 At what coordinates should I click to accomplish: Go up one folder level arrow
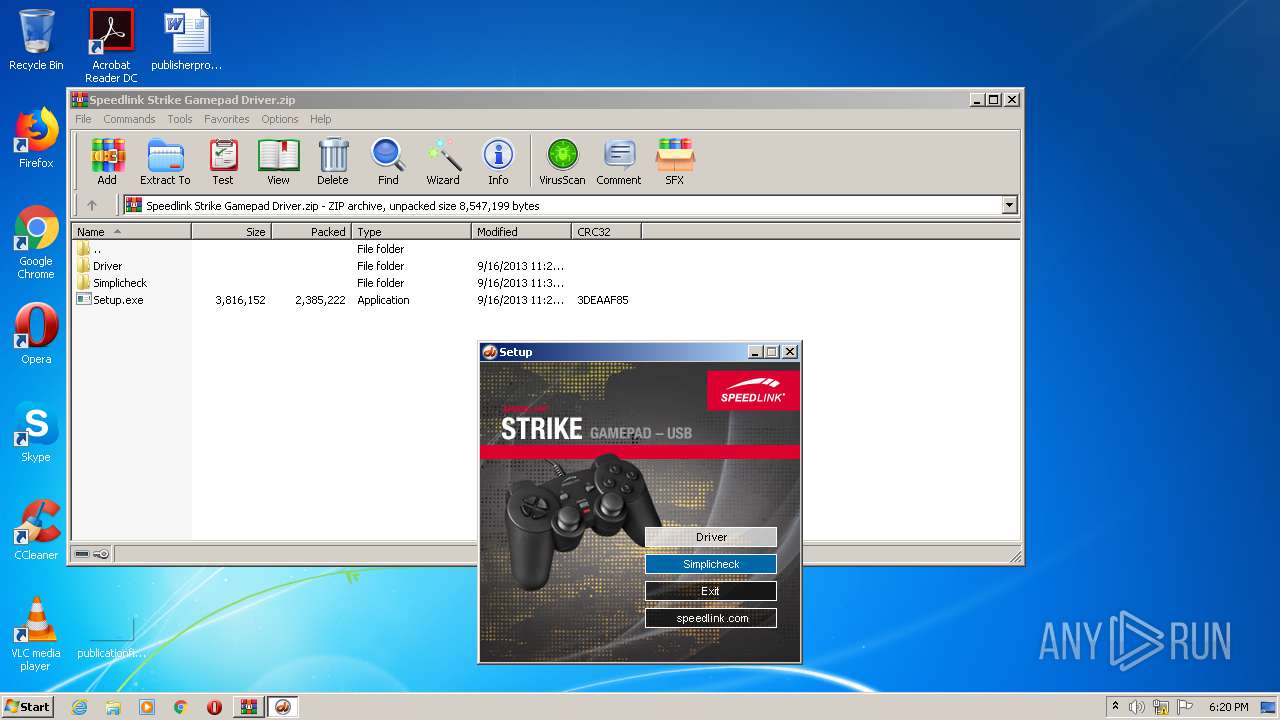pyautogui.click(x=92, y=205)
